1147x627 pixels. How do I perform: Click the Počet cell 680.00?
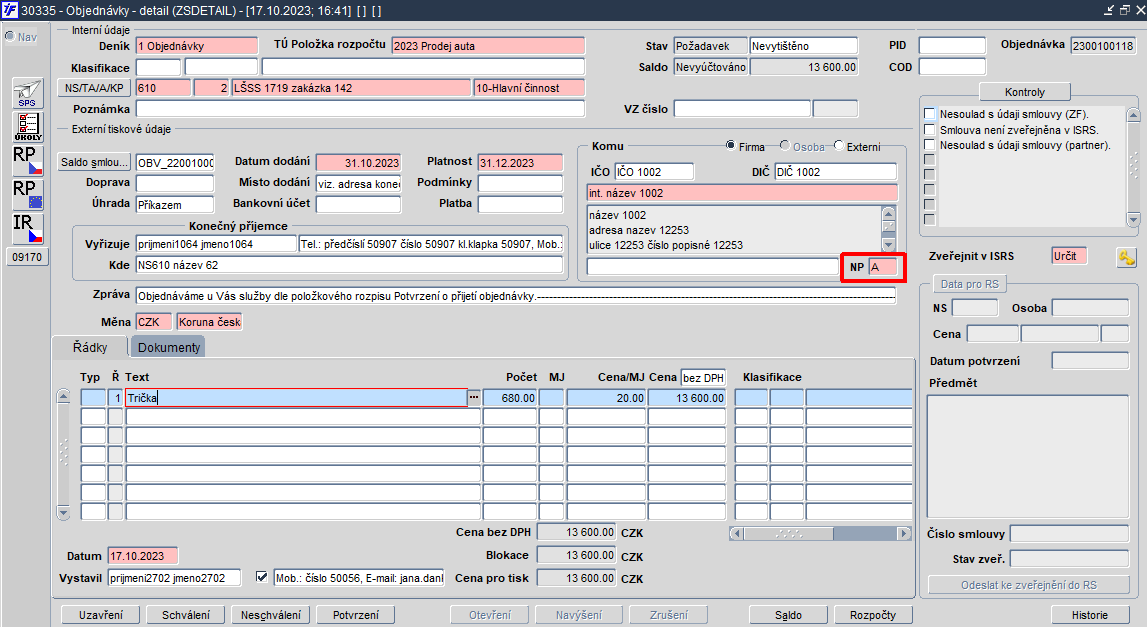510,398
